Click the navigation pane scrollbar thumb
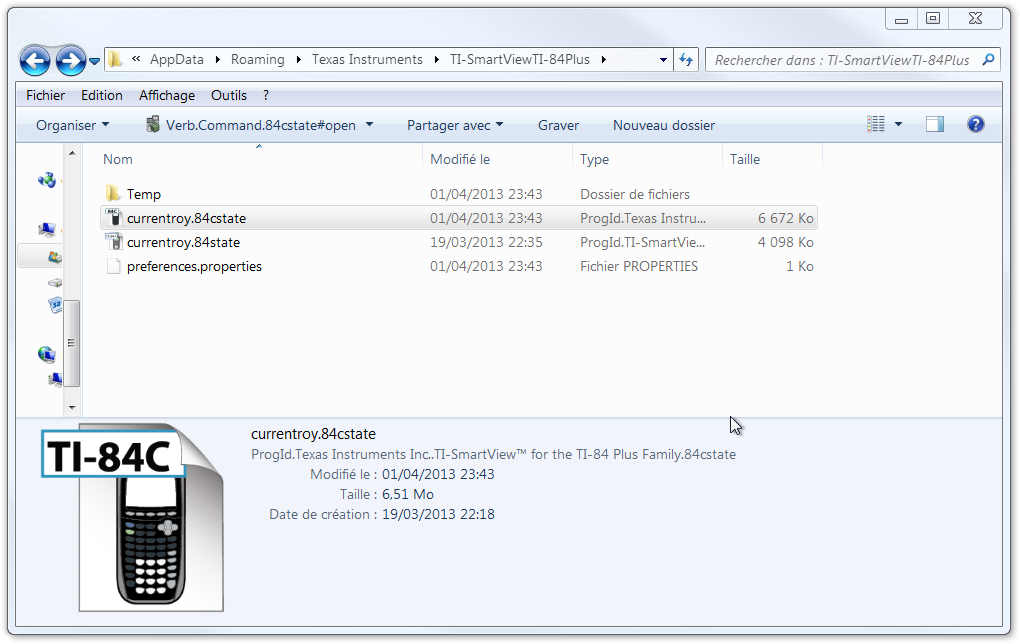 click(72, 343)
